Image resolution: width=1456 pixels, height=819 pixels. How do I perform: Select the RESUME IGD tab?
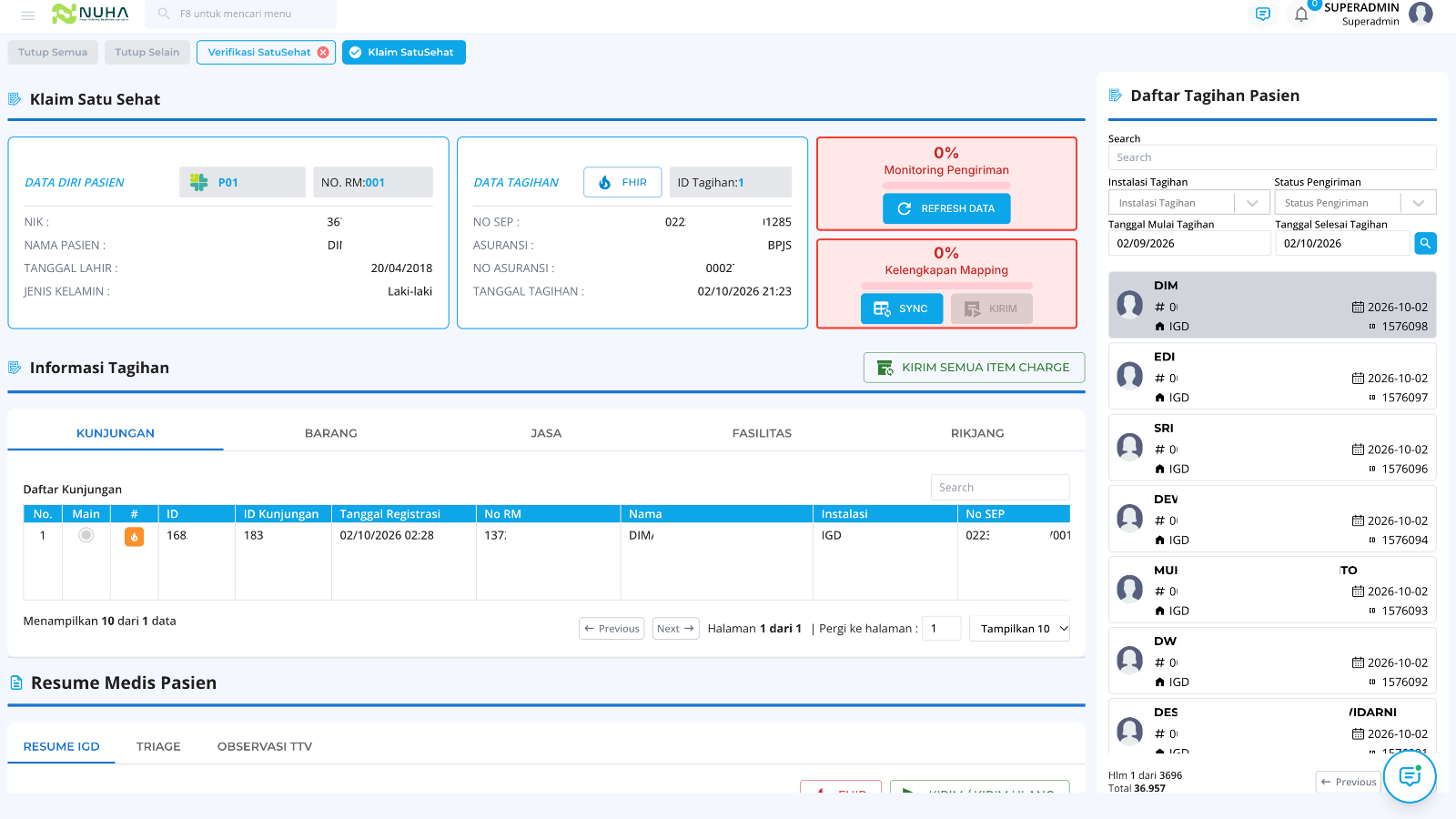tap(61, 747)
